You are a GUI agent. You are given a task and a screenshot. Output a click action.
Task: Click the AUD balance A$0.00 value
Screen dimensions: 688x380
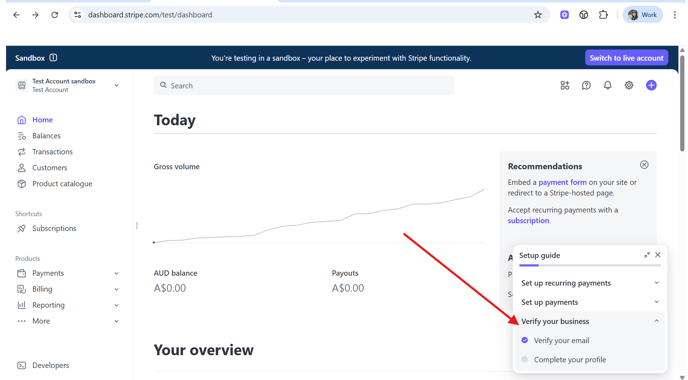click(x=170, y=288)
